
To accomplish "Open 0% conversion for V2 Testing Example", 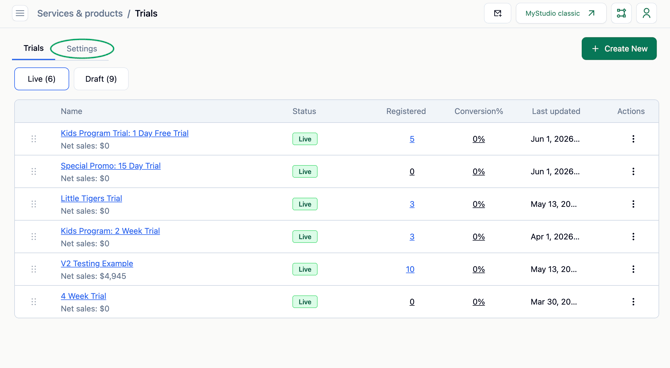I will point(479,269).
